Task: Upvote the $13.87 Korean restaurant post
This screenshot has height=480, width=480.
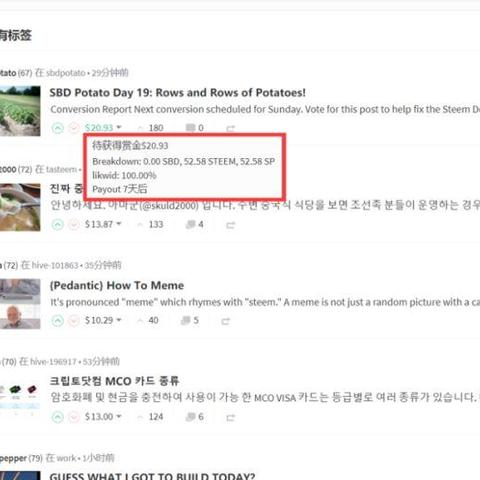Action: pyautogui.click(x=57, y=225)
